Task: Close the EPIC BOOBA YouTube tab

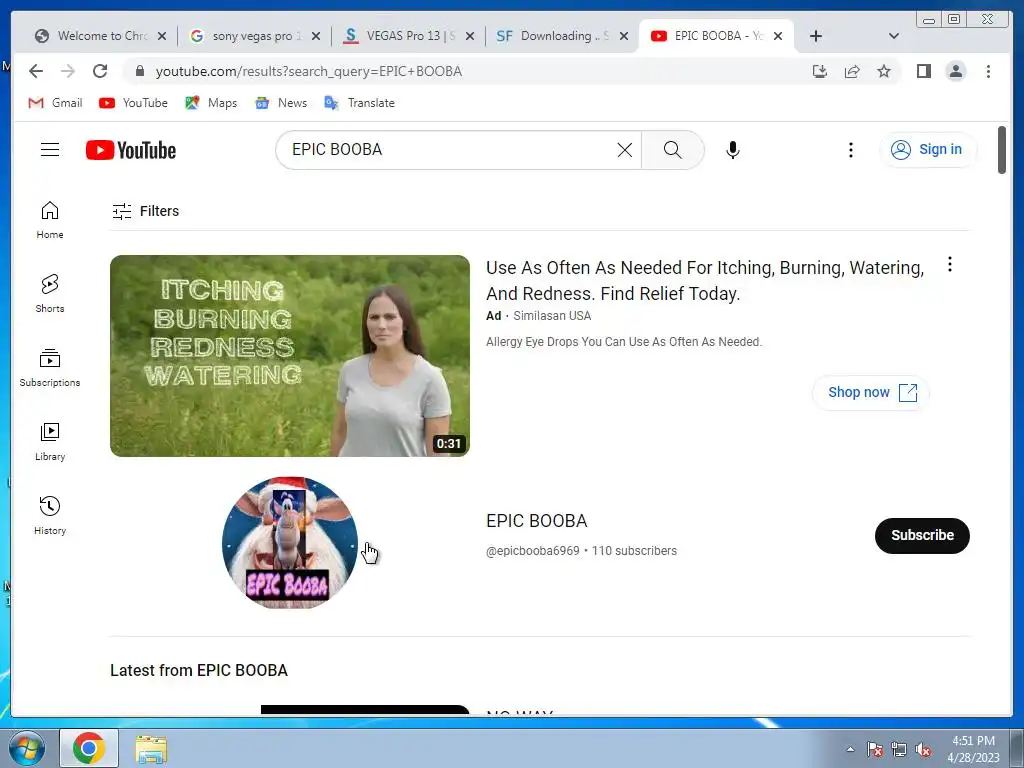Action: 778,36
